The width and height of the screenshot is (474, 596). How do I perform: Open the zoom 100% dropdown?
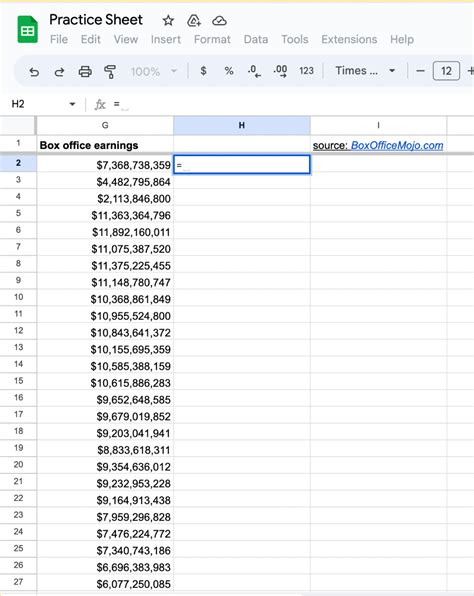coord(154,71)
